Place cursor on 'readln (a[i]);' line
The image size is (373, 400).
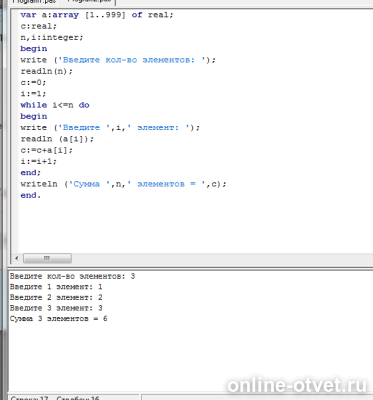click(x=57, y=139)
